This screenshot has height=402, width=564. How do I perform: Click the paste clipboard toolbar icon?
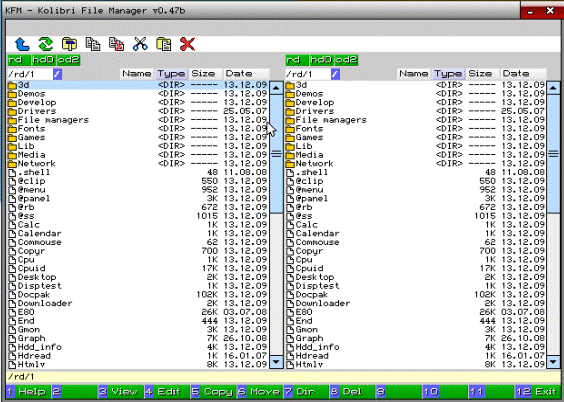click(x=164, y=44)
